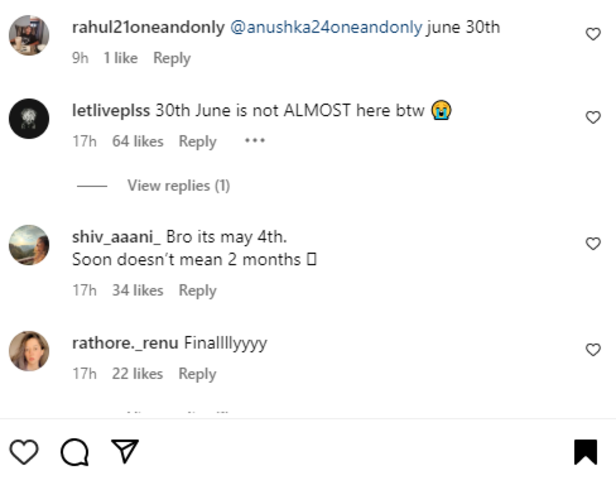Heart shiv_aaani_'s comment
Screen dimensions: 616x485
click(593, 243)
